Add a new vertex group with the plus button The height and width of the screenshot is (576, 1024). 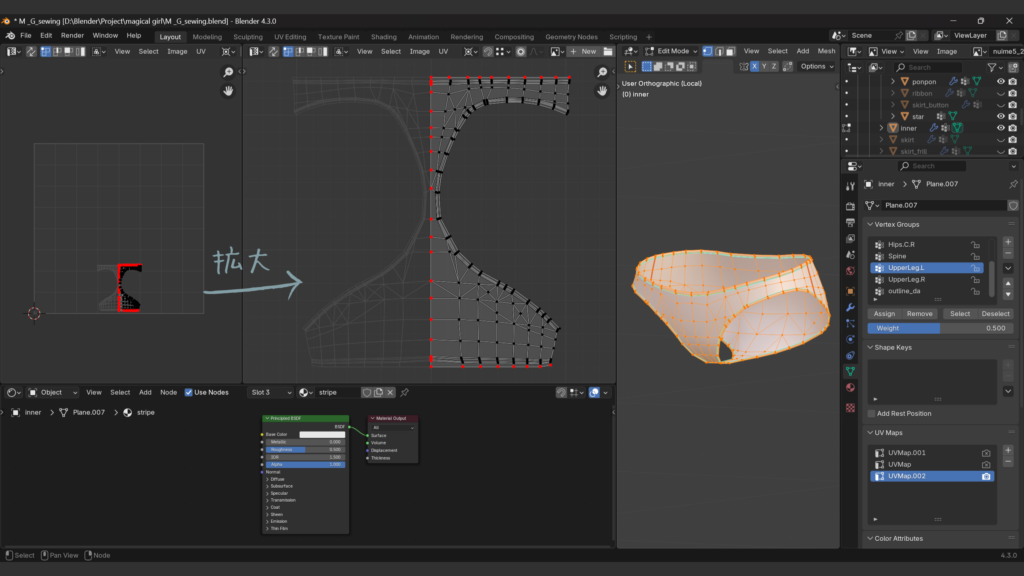[x=1007, y=242]
